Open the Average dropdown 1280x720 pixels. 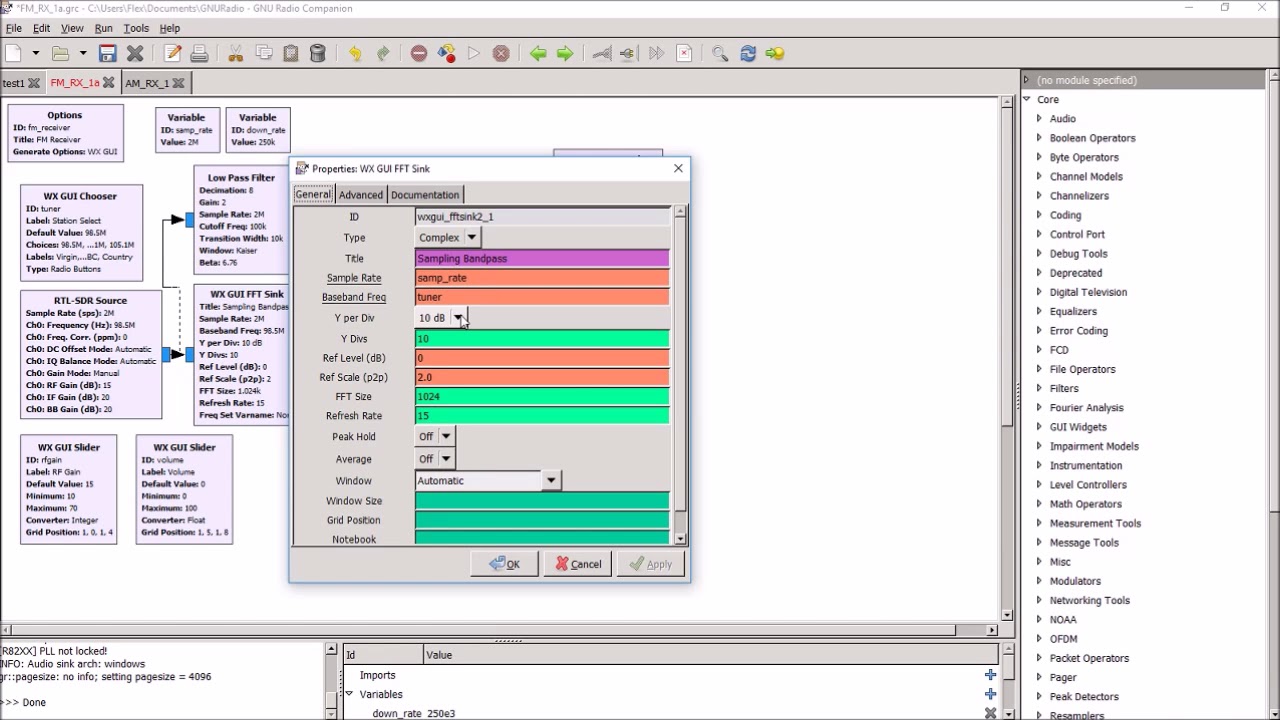click(x=435, y=459)
